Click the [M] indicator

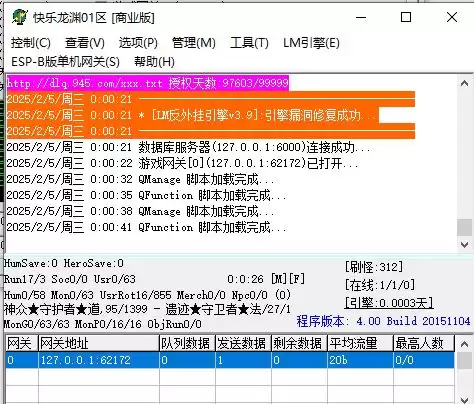pos(279,279)
